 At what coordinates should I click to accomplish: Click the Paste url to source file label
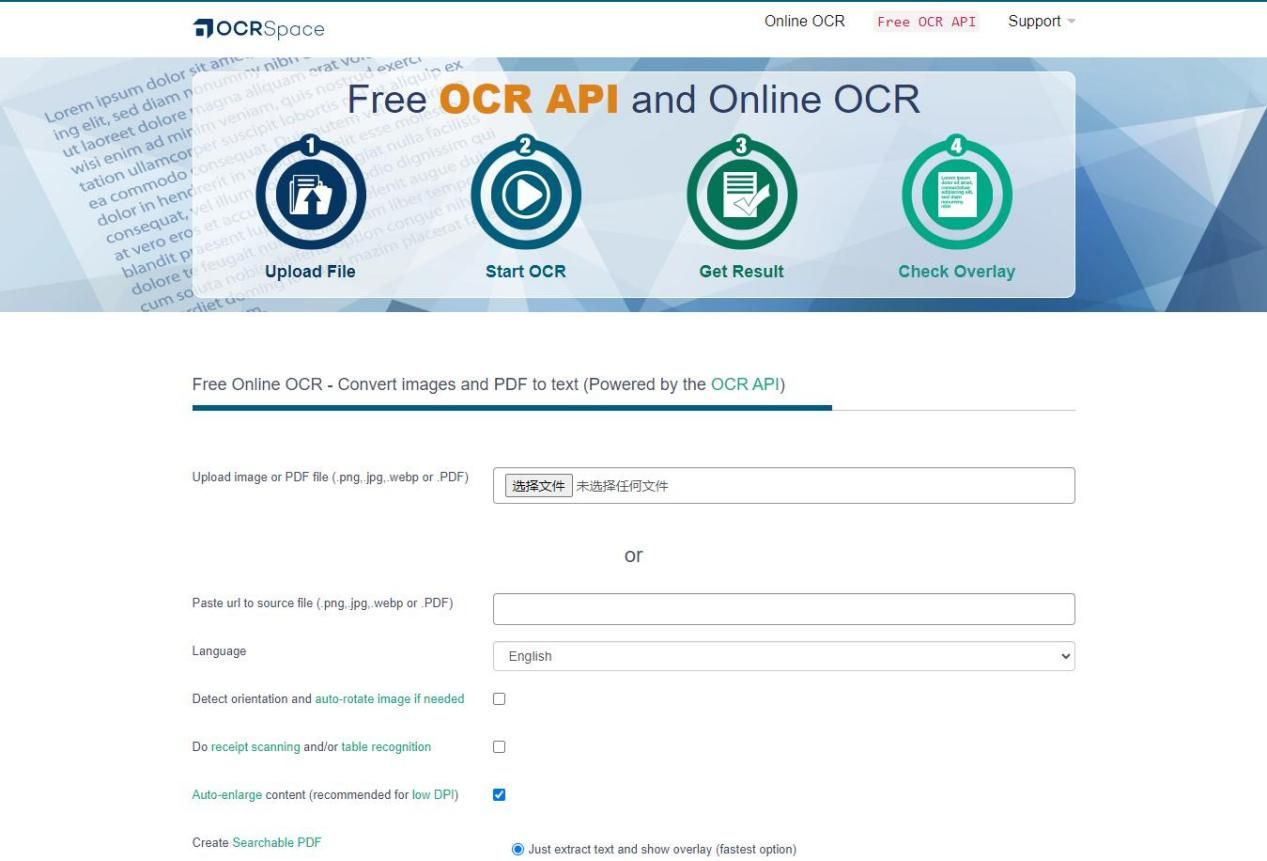coord(323,603)
